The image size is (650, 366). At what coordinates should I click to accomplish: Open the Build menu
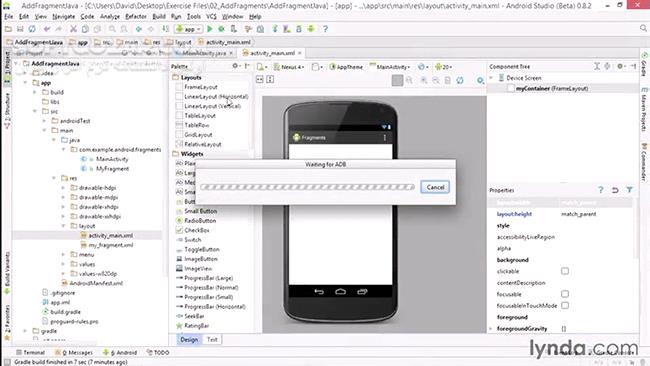click(159, 17)
